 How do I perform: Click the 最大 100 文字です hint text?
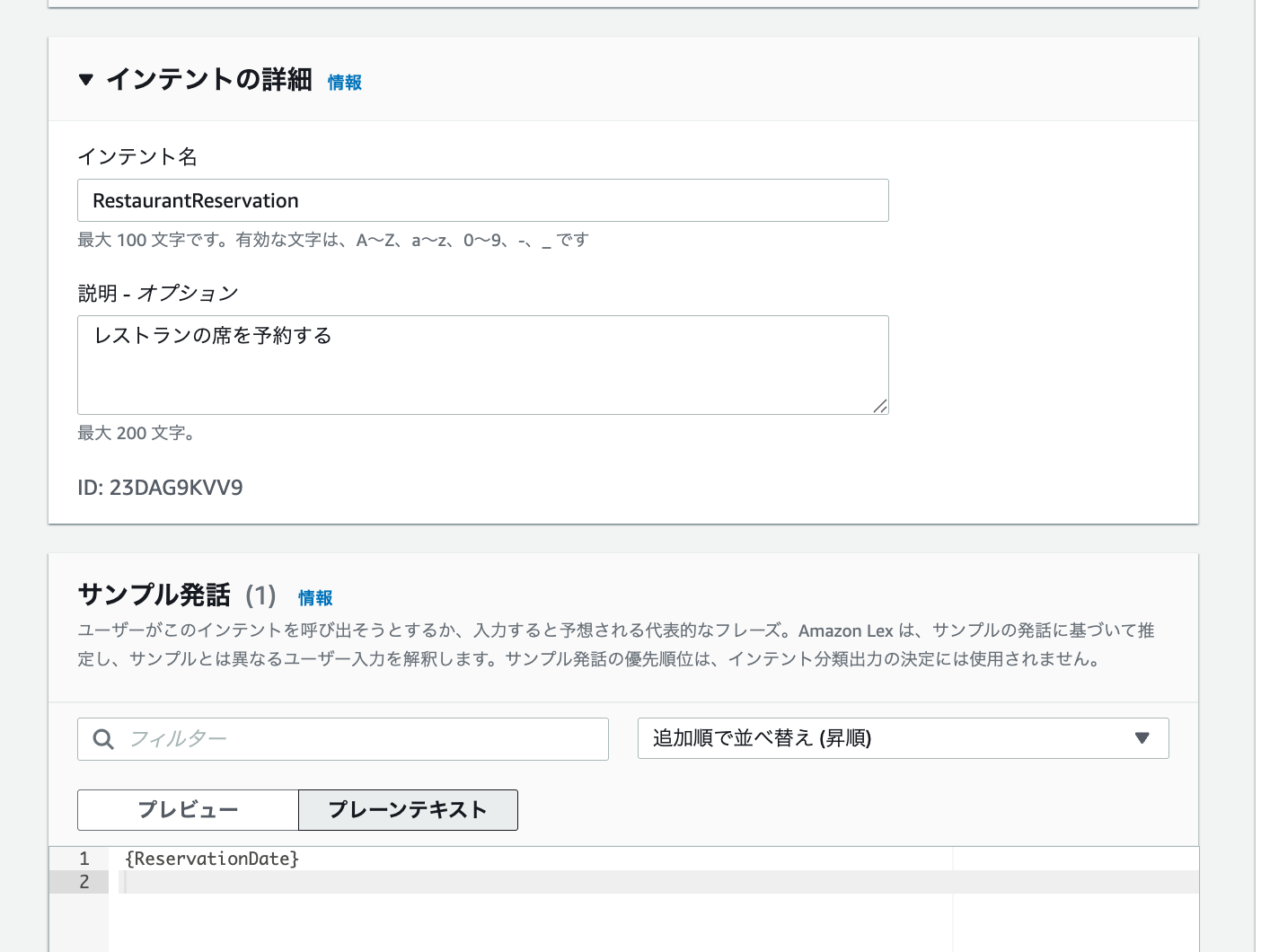[333, 240]
